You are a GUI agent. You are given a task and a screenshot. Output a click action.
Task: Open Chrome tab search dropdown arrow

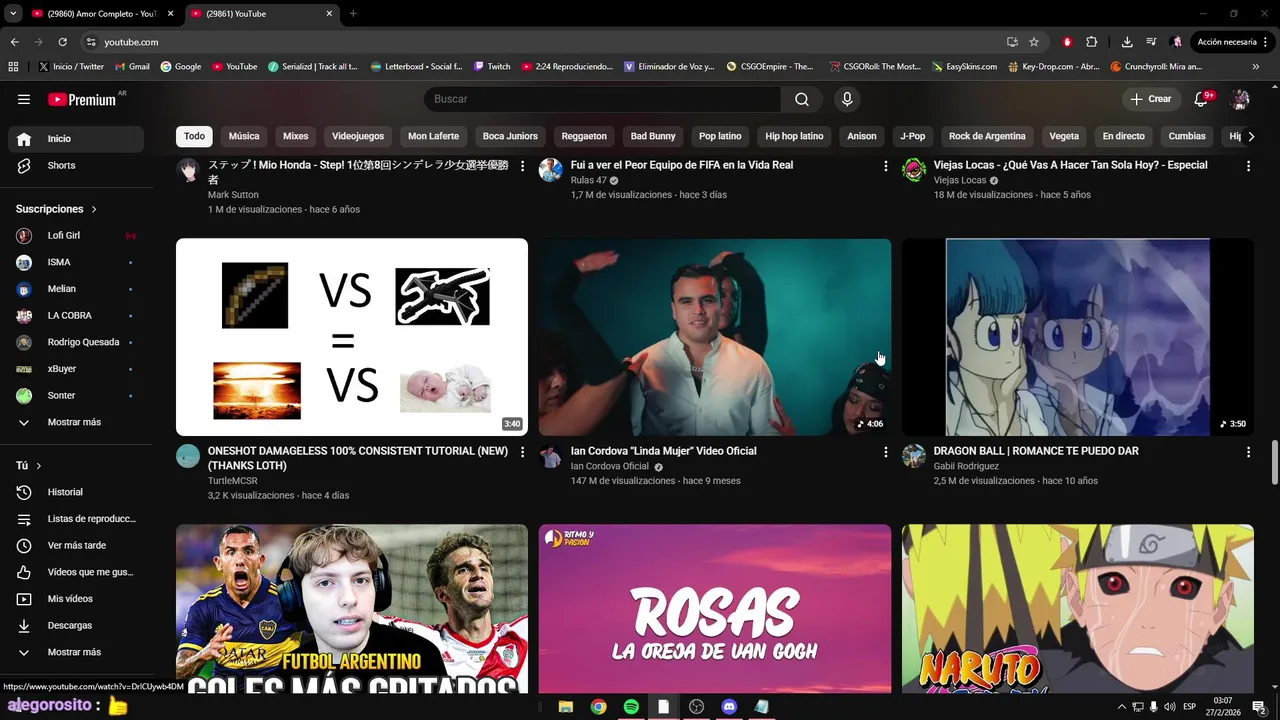point(13,14)
